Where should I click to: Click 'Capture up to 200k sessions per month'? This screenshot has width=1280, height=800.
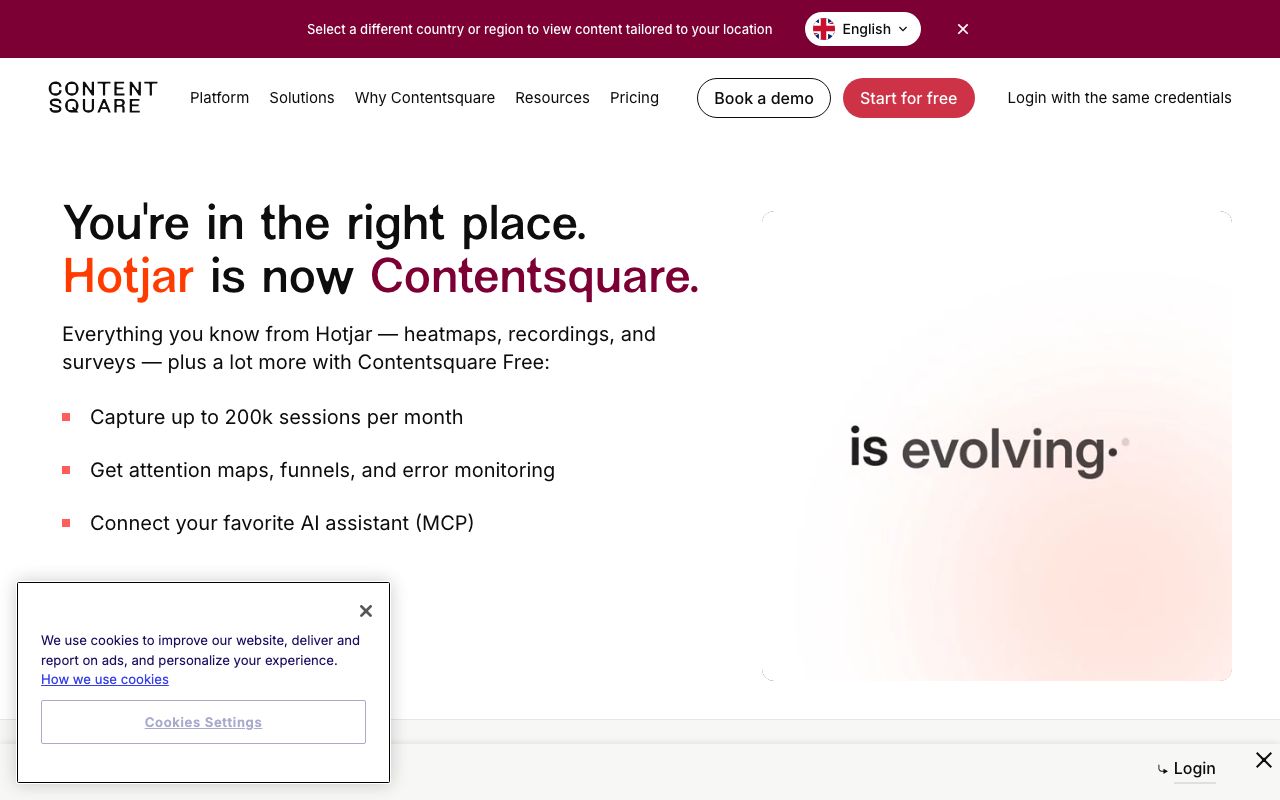[x=277, y=417]
